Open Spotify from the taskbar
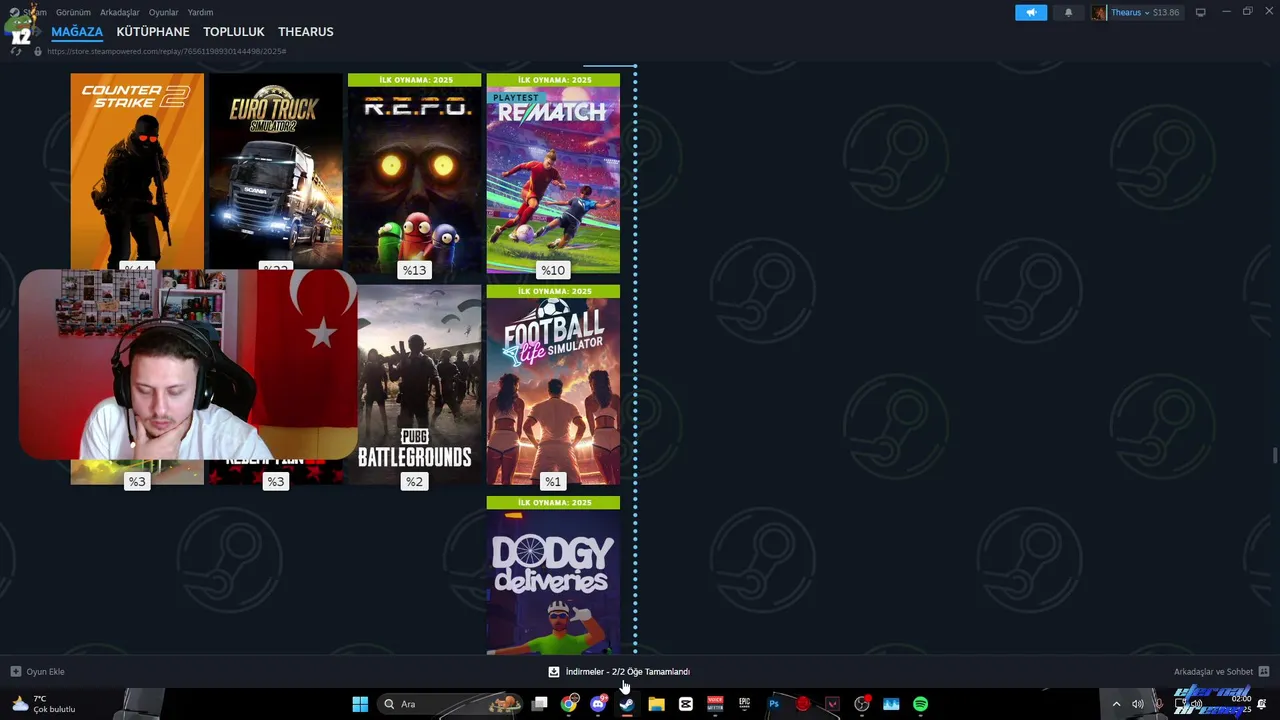The width and height of the screenshot is (1280, 720). pos(920,704)
